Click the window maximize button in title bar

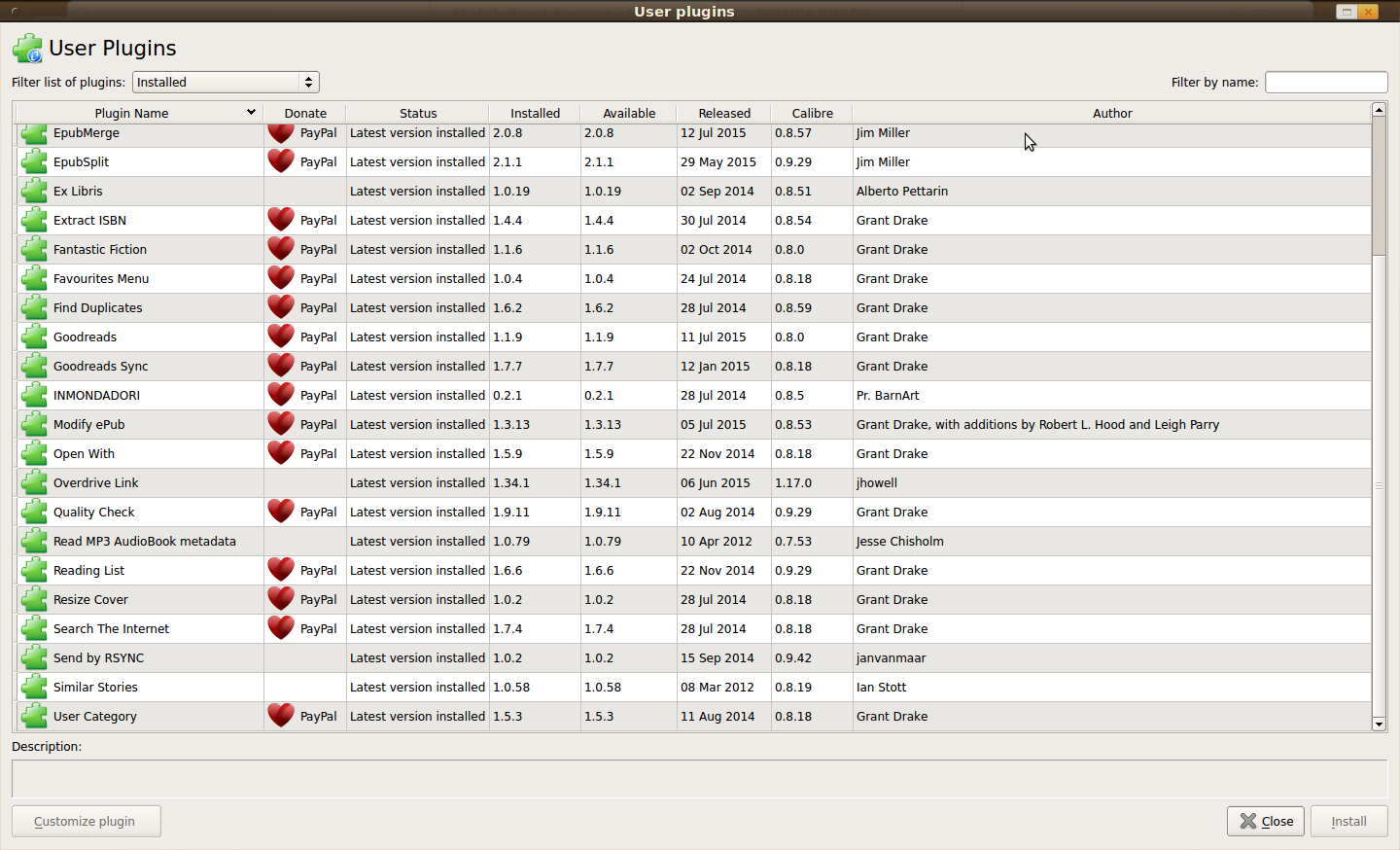tap(1347, 12)
